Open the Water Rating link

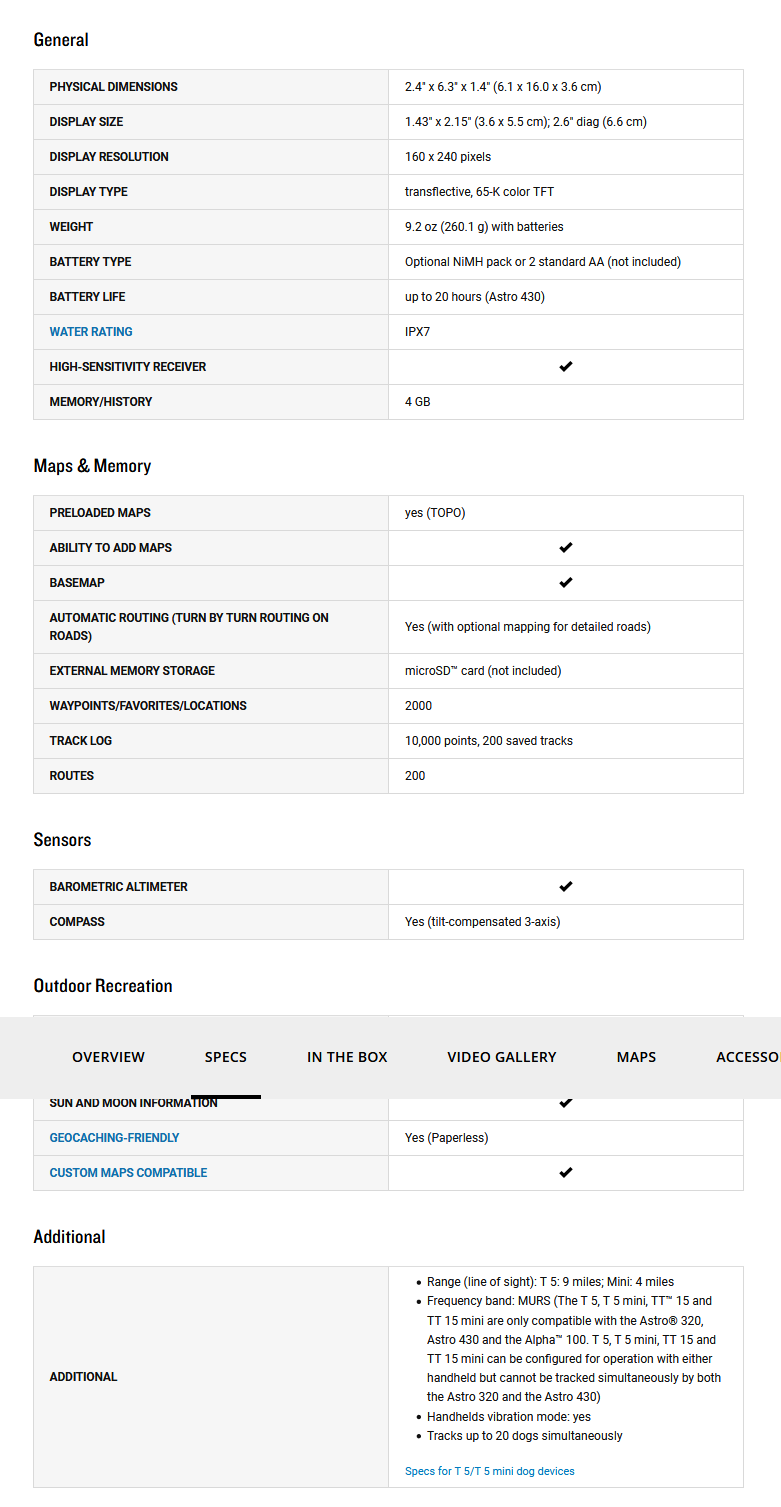[91, 332]
